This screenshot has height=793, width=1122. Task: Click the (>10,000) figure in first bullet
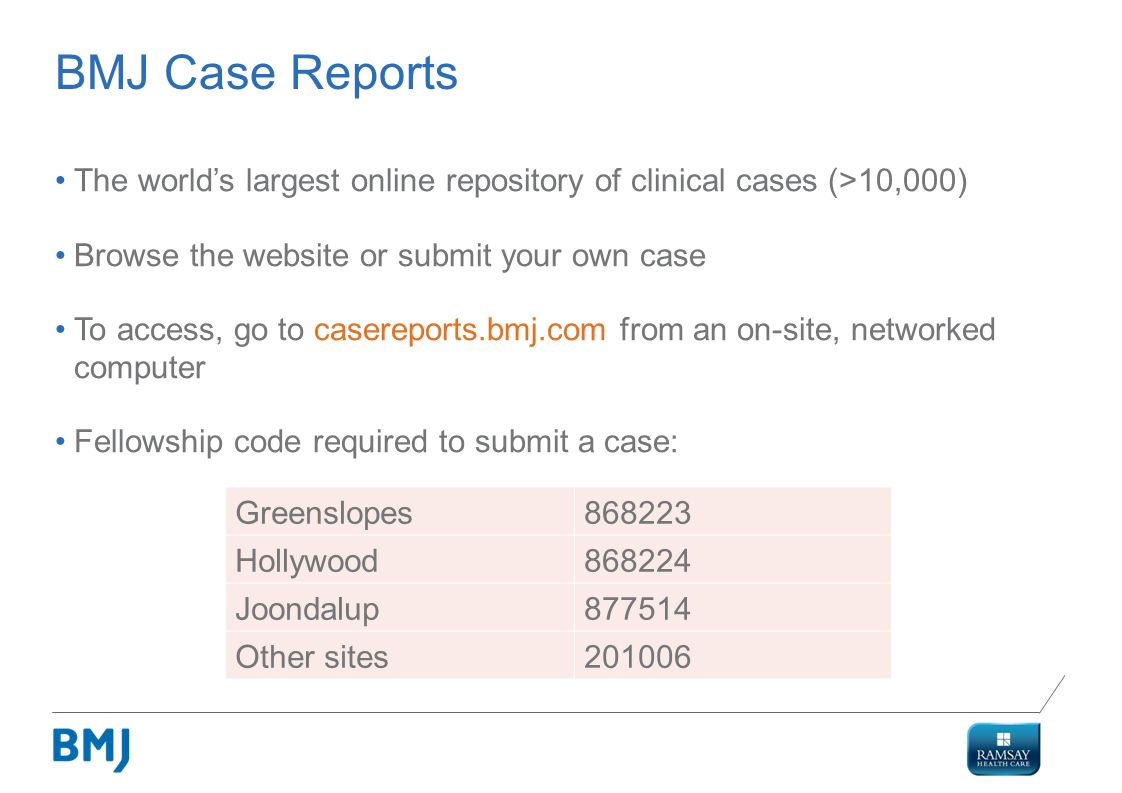tap(898, 180)
